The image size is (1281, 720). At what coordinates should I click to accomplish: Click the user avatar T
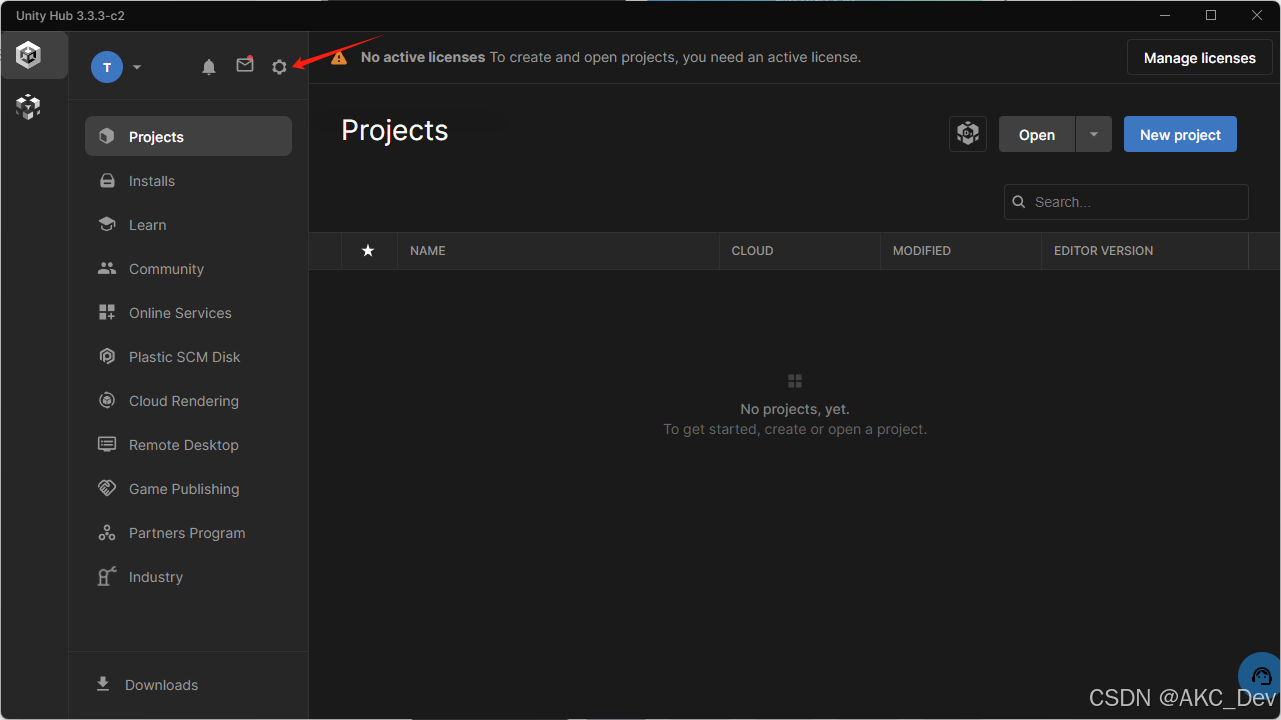pos(107,67)
